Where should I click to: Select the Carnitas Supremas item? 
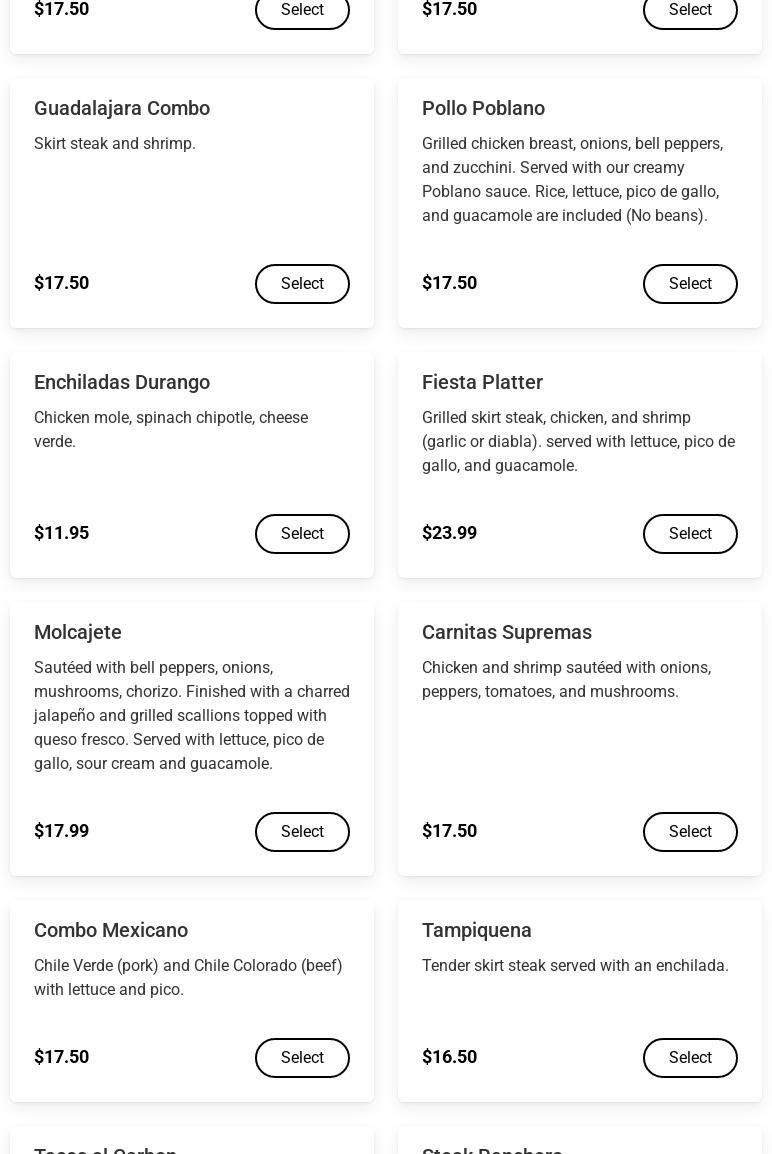coord(690,832)
